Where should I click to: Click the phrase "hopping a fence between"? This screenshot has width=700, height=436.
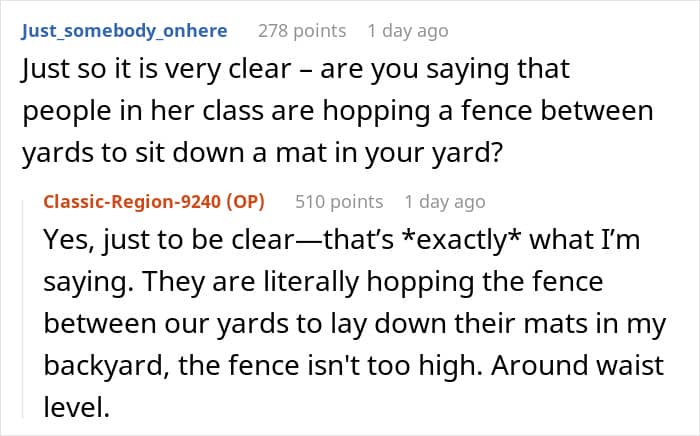[501, 110]
